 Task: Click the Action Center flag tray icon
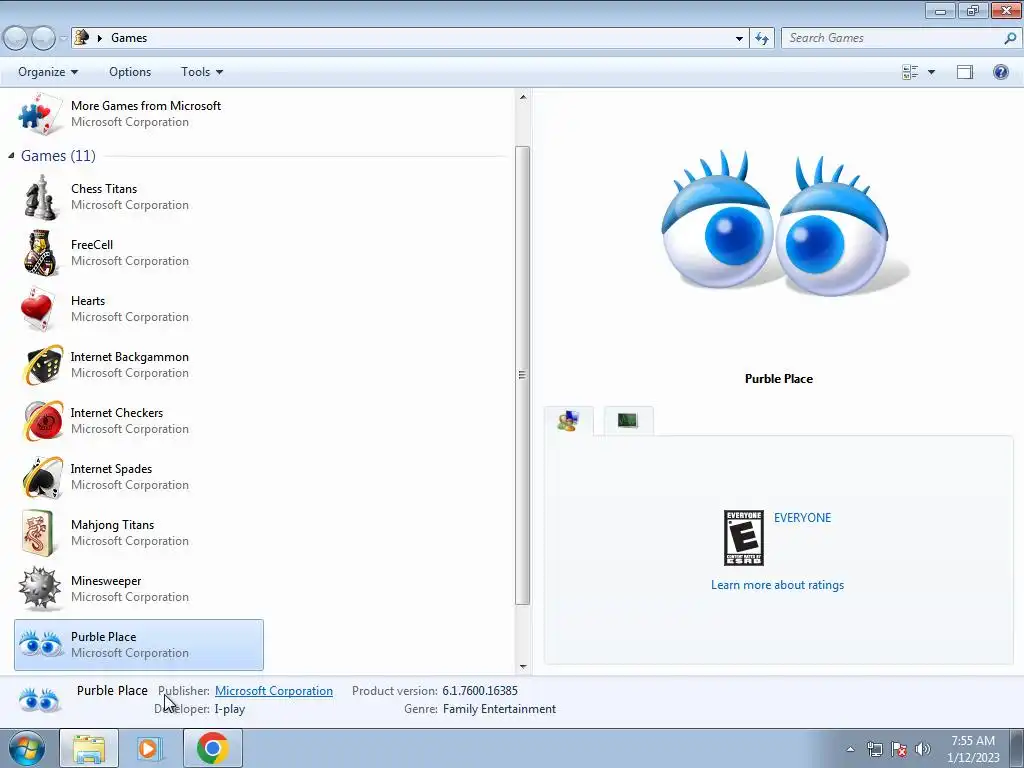click(899, 749)
